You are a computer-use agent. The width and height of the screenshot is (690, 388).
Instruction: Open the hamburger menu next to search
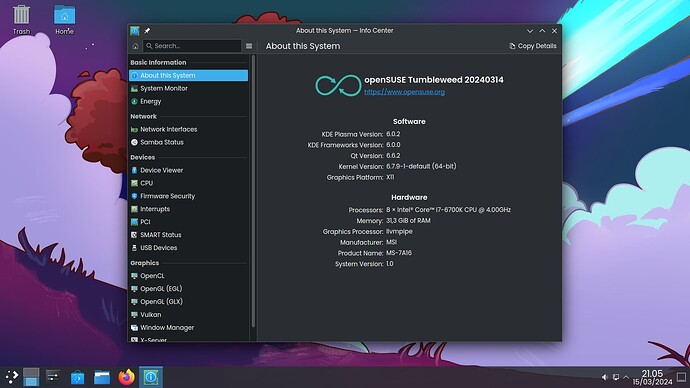249,46
